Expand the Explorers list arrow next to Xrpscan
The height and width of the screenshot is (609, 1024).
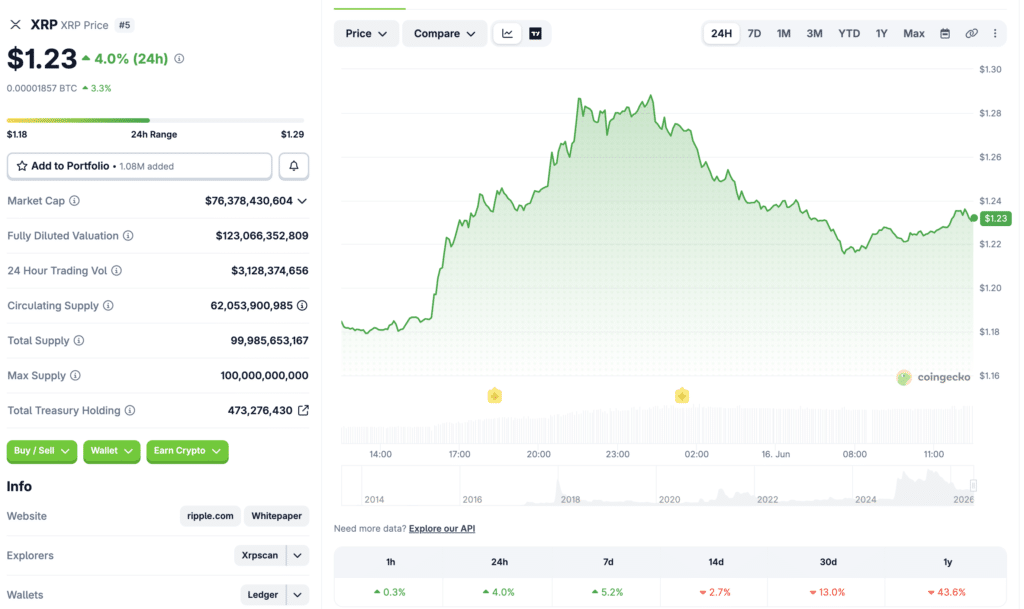tap(298, 555)
